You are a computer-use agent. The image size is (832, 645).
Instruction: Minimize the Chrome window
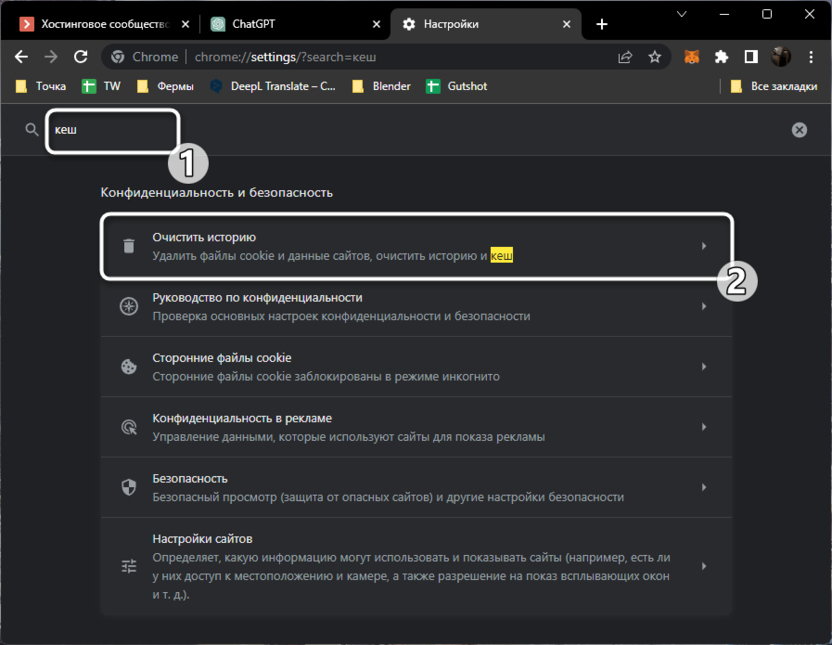click(x=724, y=14)
